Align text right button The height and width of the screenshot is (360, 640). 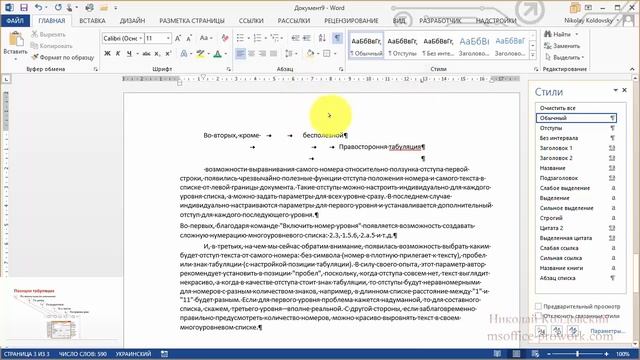(262, 53)
